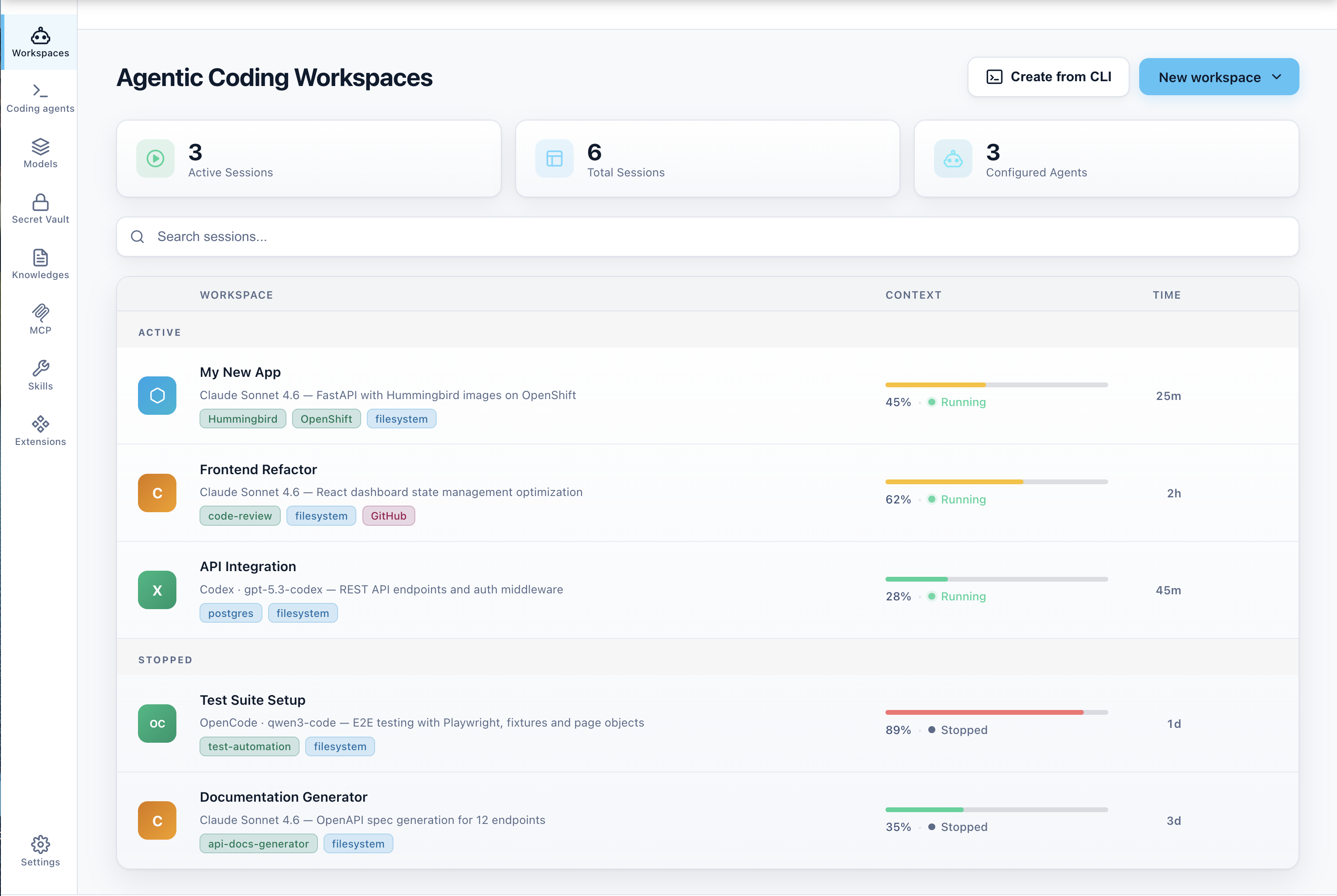
Task: Open the API Integration workspace
Action: click(707, 590)
